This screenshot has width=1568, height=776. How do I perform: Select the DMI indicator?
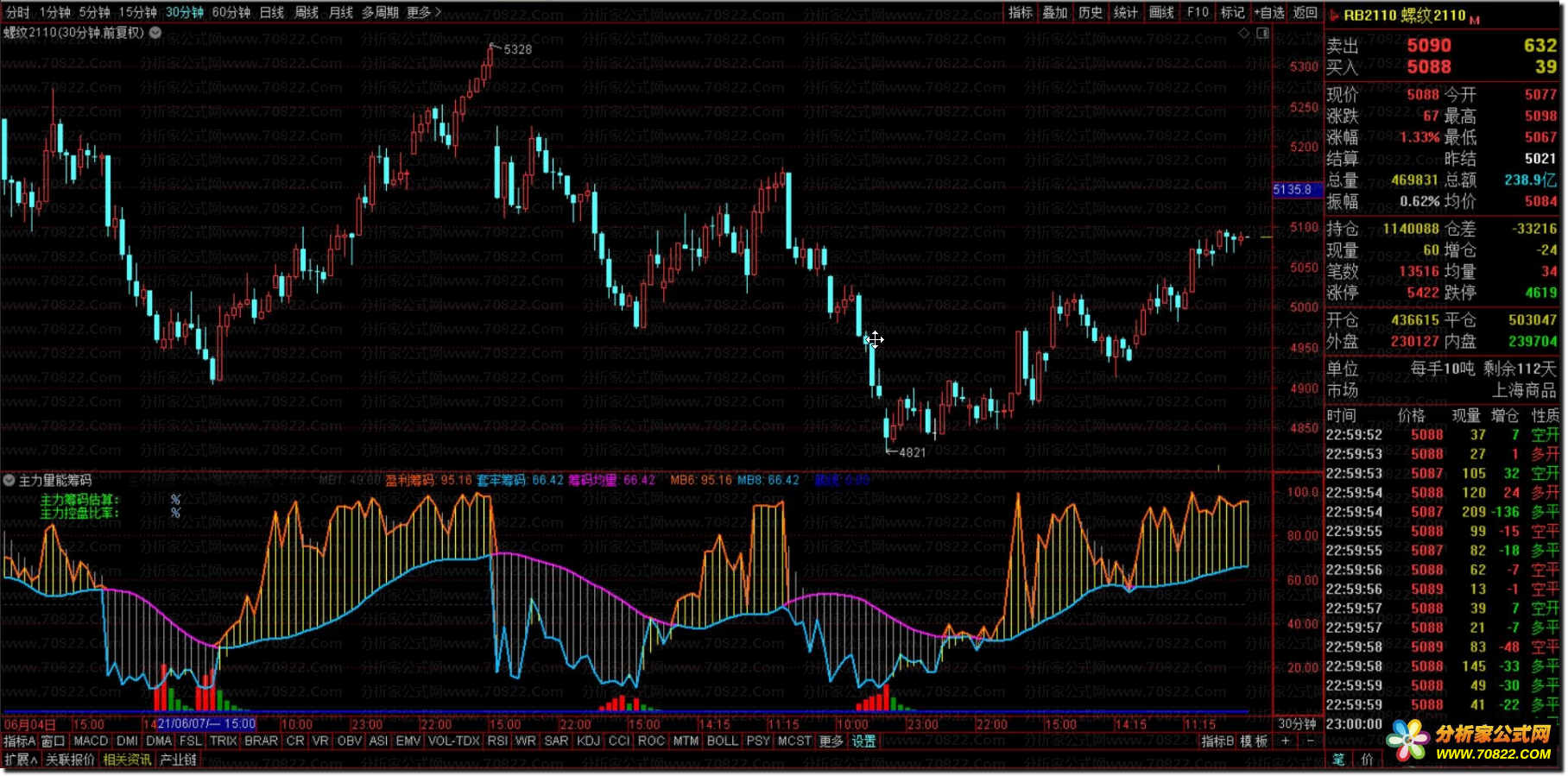127,741
